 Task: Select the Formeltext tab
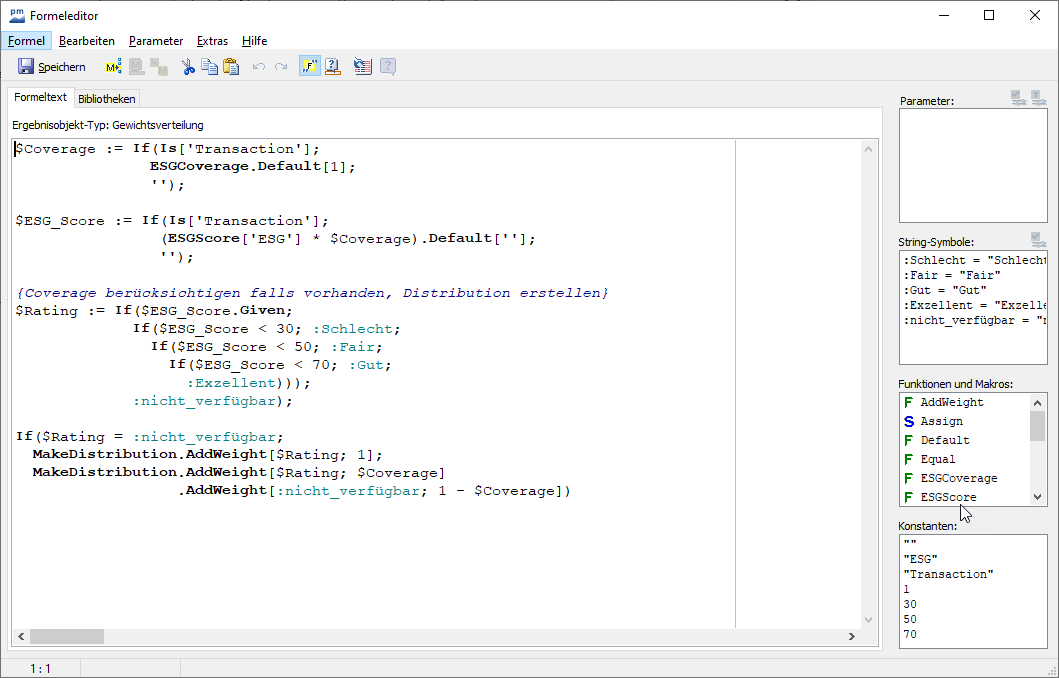41,98
